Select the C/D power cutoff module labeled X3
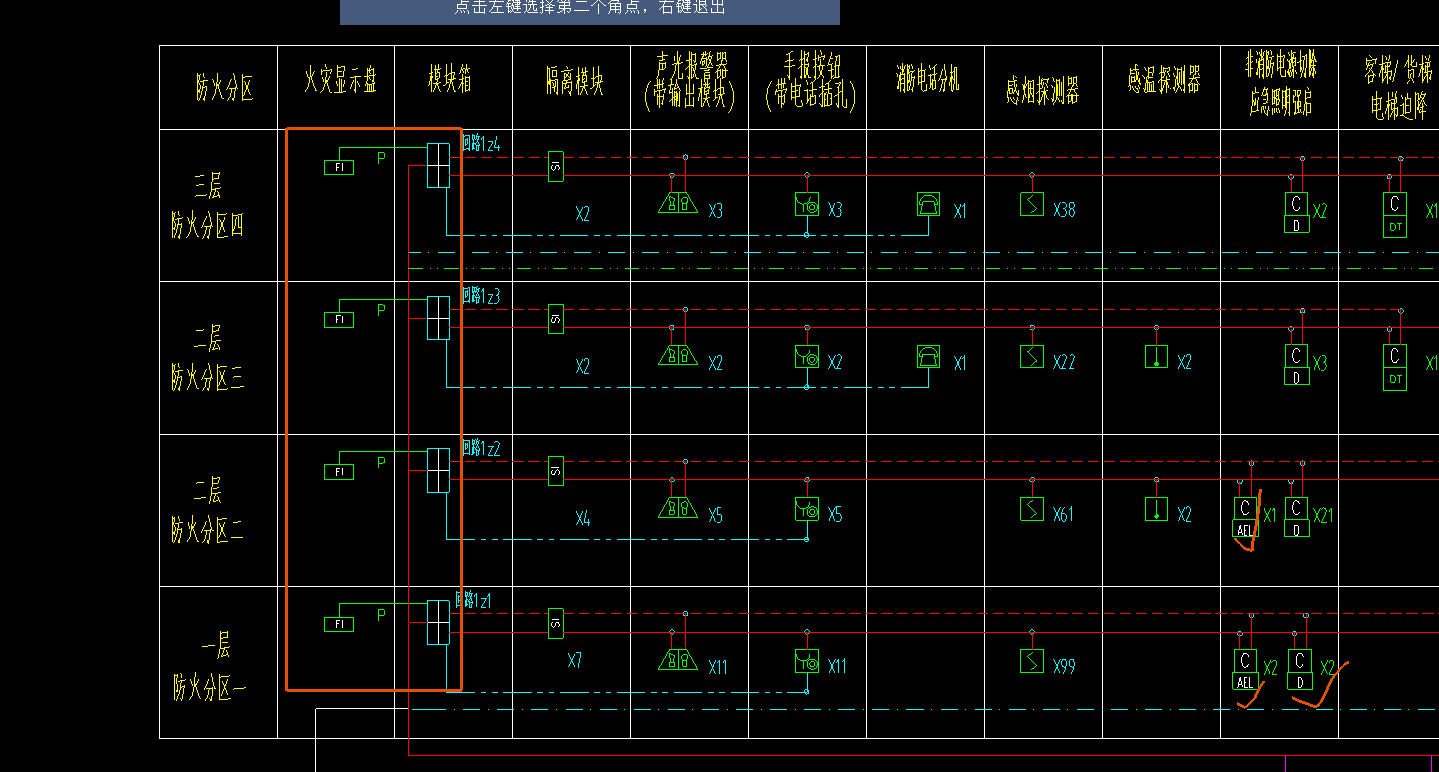1439x772 pixels. (1296, 365)
